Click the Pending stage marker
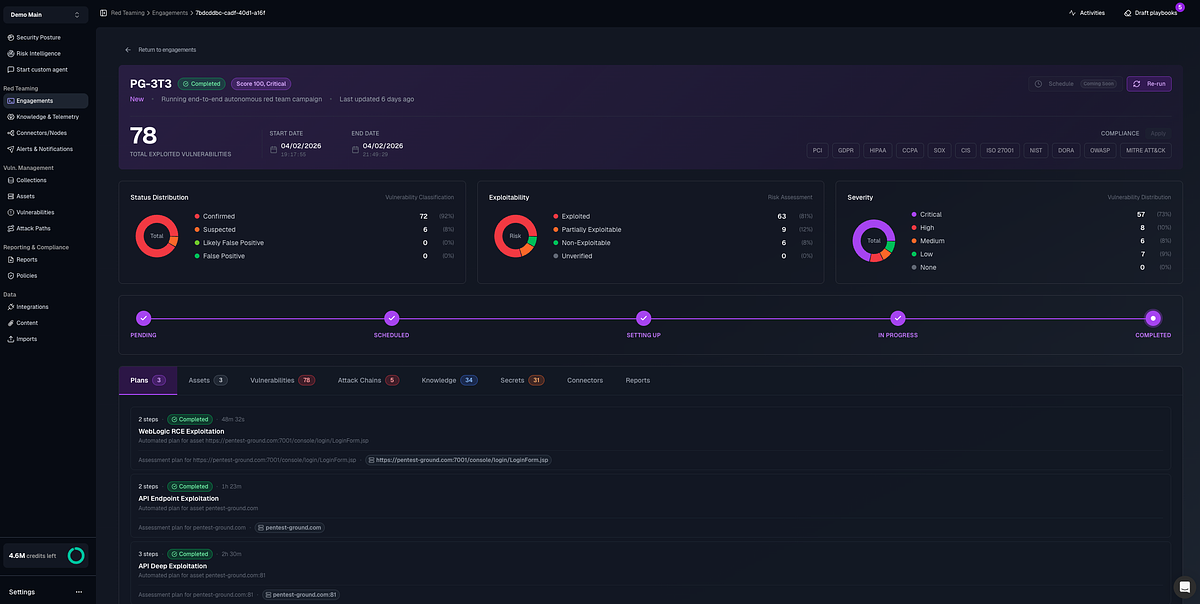 pyautogui.click(x=144, y=318)
